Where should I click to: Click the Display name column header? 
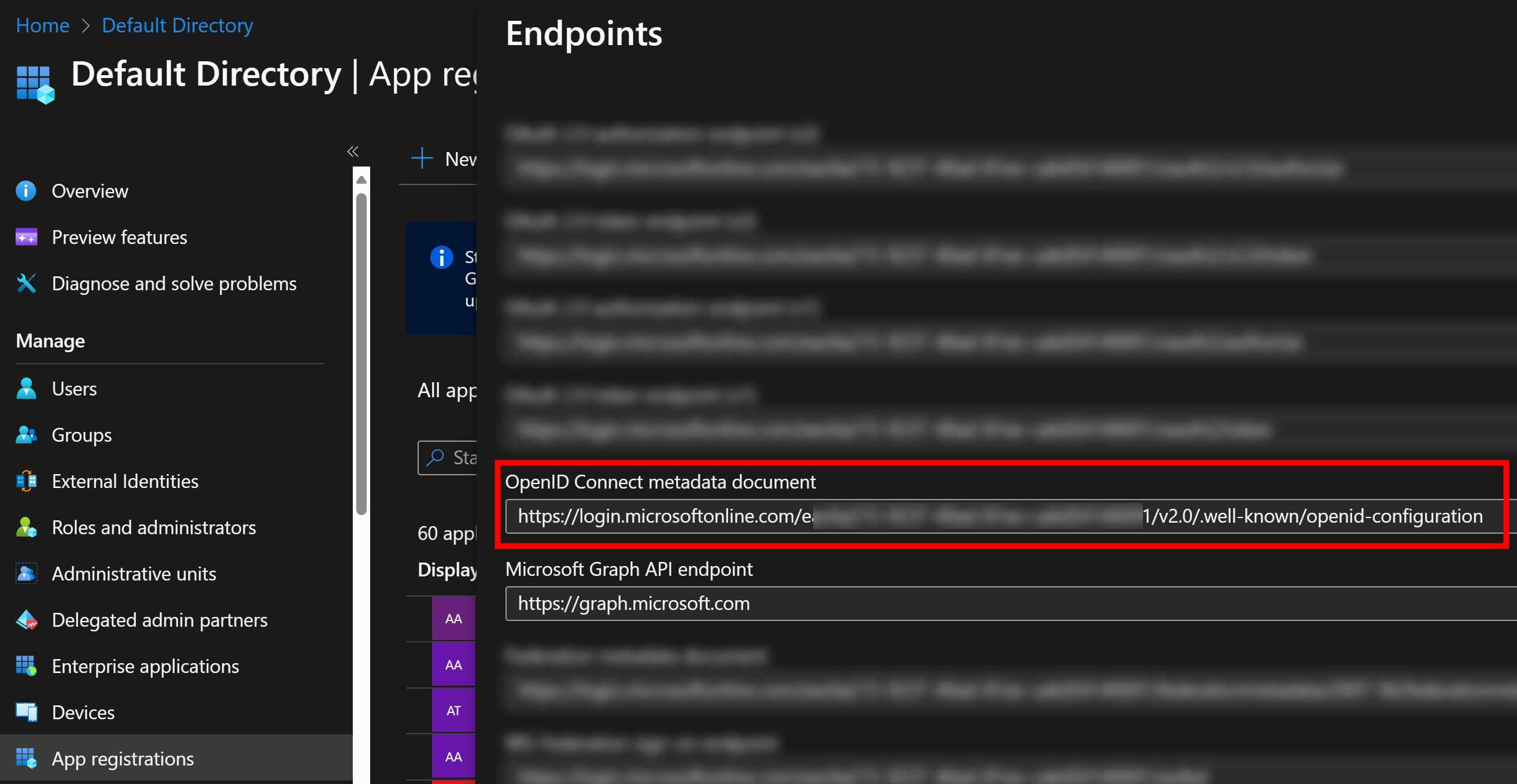tap(447, 569)
